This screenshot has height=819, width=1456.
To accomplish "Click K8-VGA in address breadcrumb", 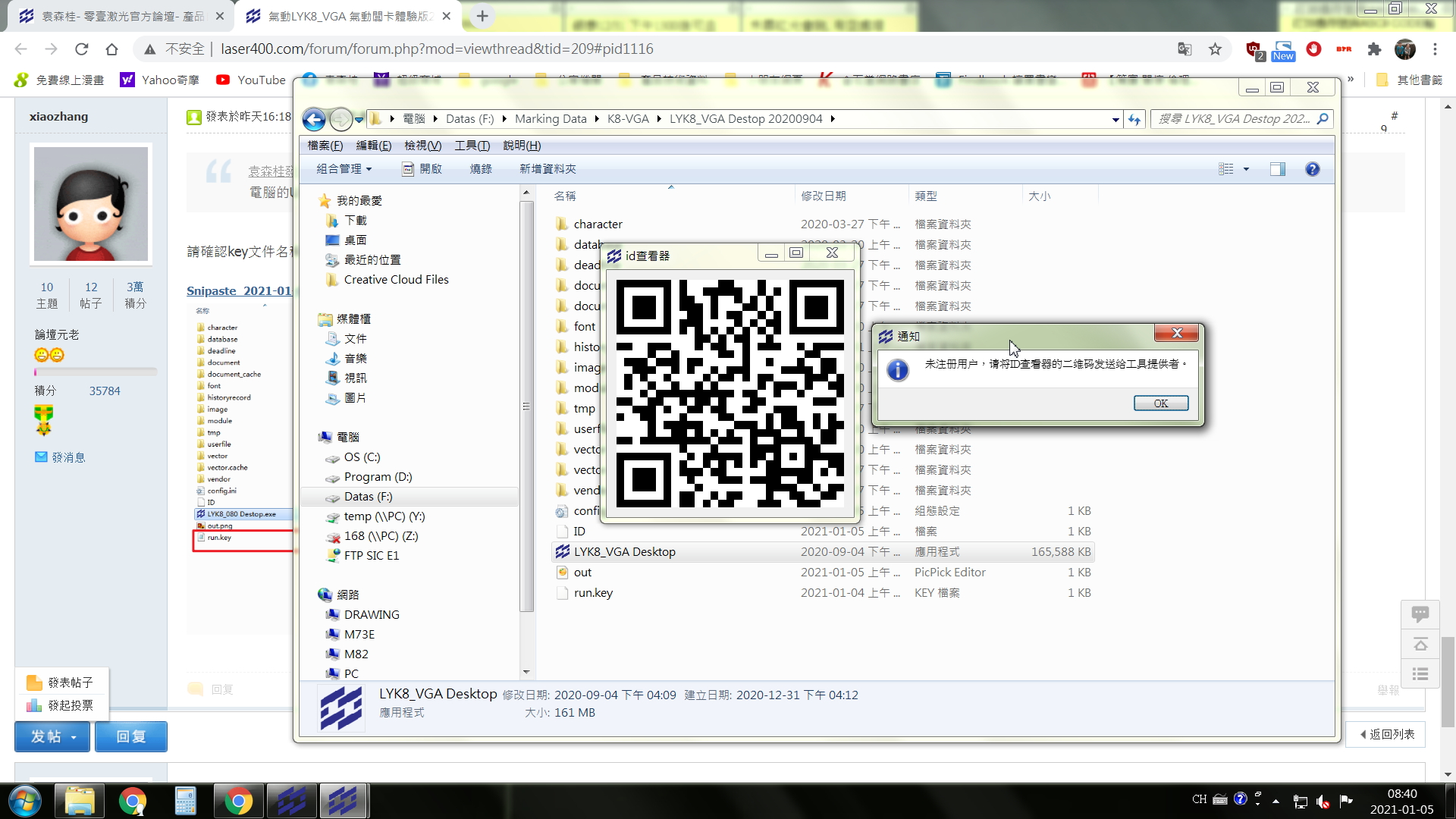I will [x=628, y=119].
